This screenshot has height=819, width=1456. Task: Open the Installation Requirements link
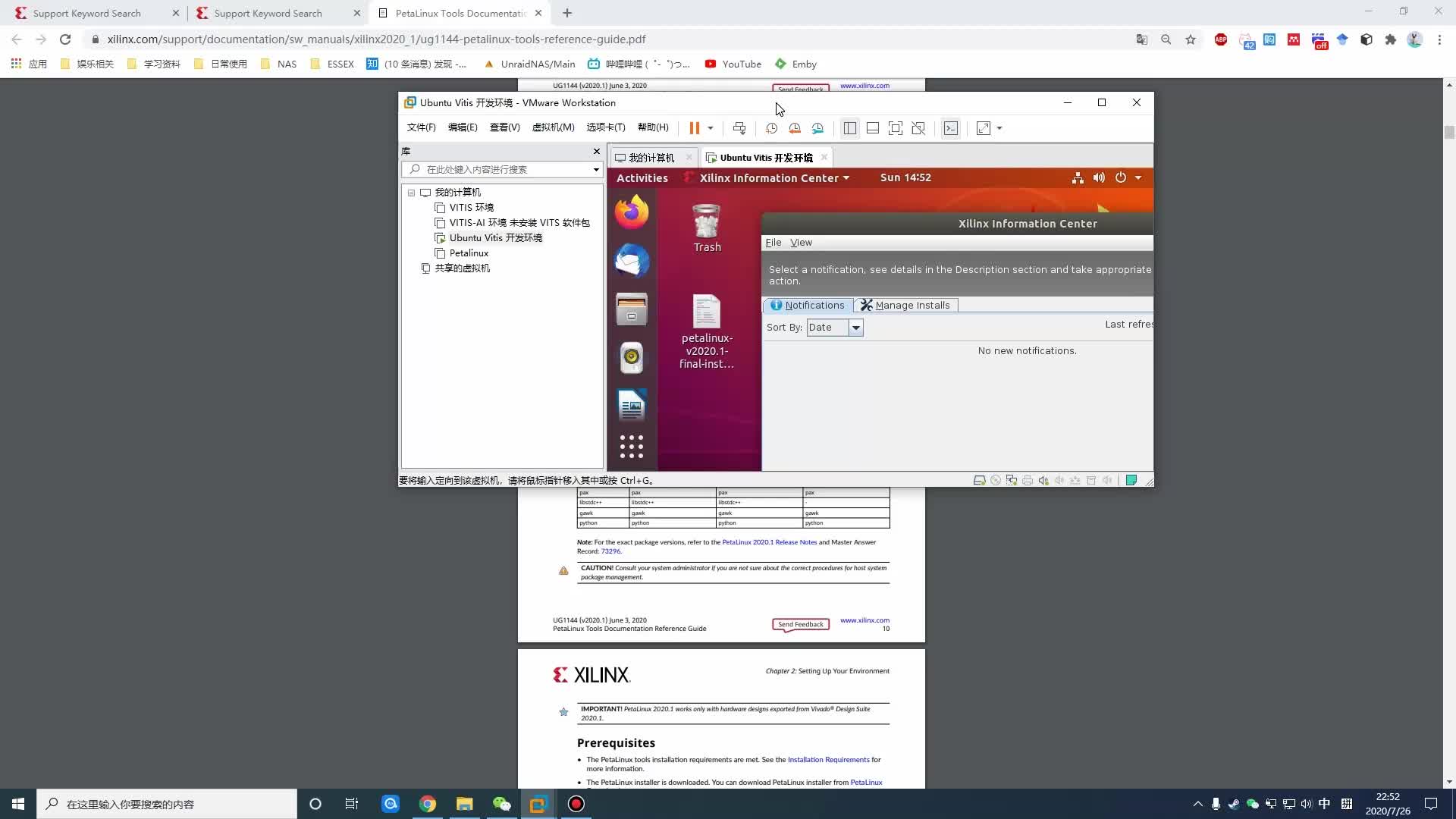[x=828, y=760]
